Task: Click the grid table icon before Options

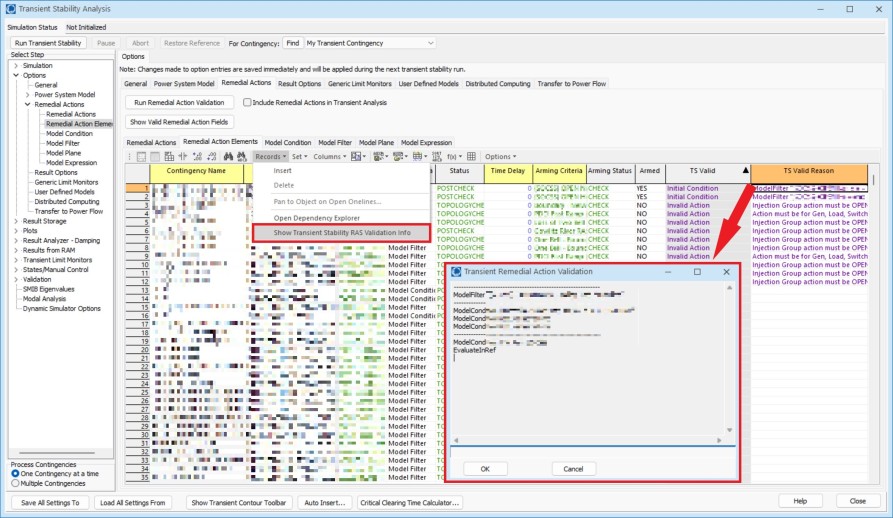Action: 471,156
